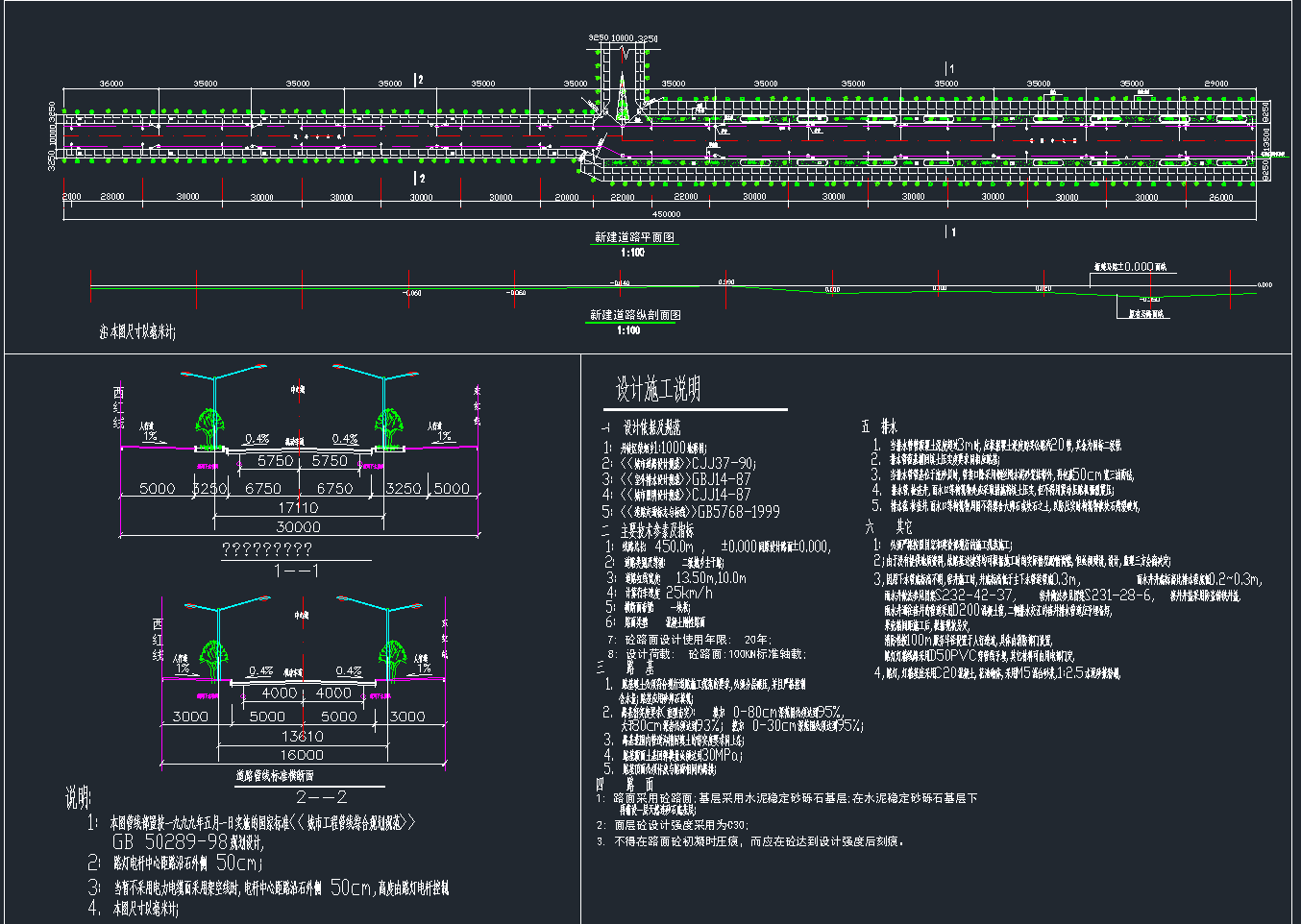Click the 新建道路平面图 plan title

click(x=633, y=237)
